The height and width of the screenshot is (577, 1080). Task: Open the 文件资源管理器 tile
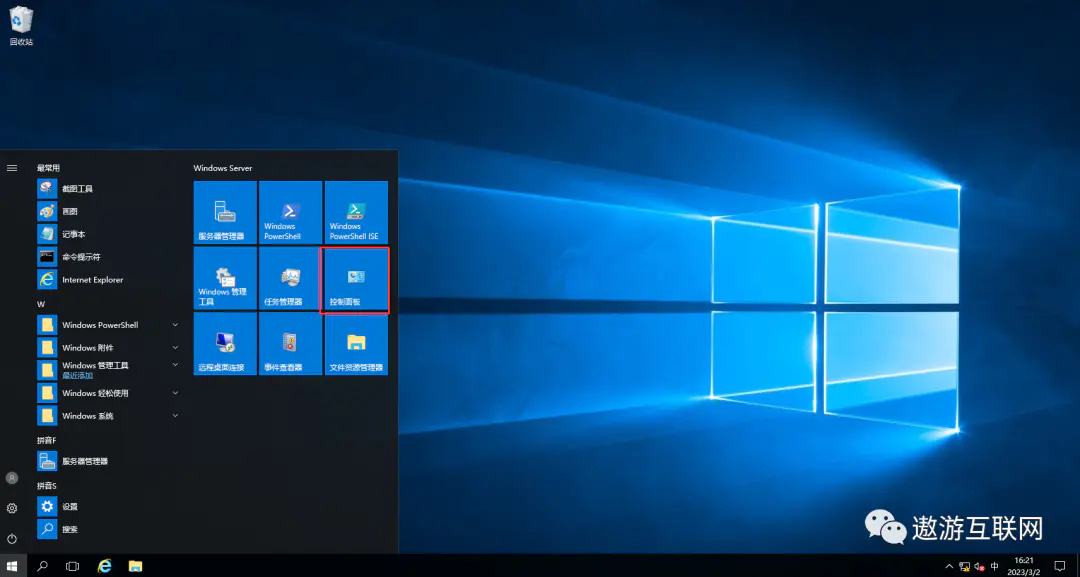356,344
